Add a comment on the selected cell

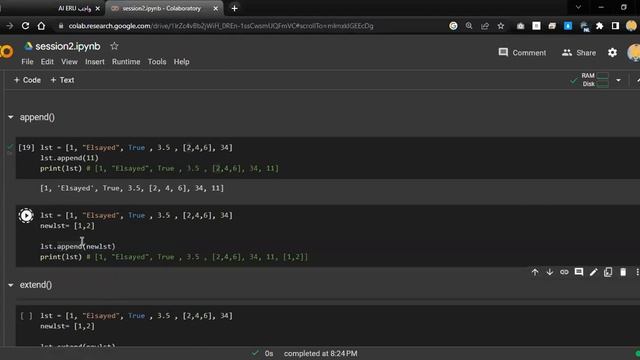(579, 272)
